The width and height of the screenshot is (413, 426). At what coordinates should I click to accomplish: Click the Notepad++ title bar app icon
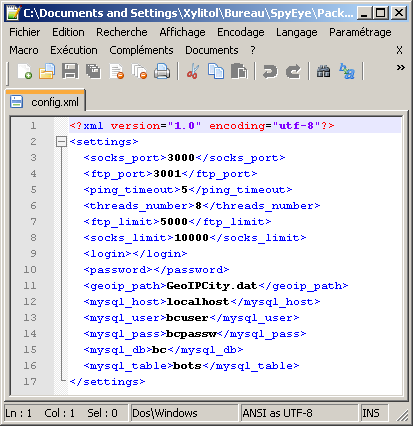point(13,13)
